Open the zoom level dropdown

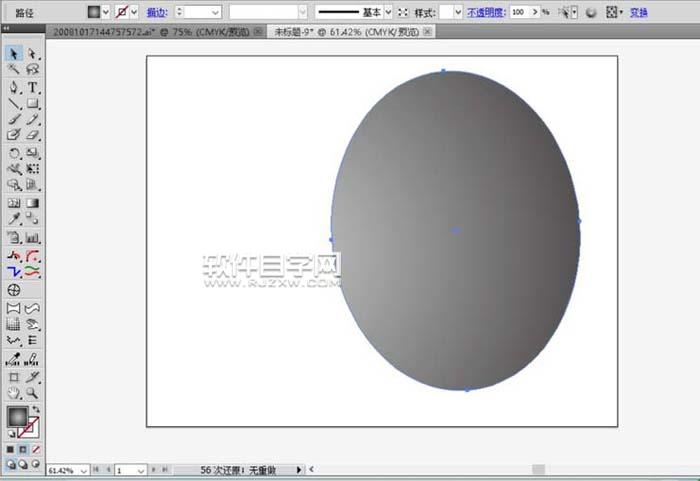pos(83,471)
